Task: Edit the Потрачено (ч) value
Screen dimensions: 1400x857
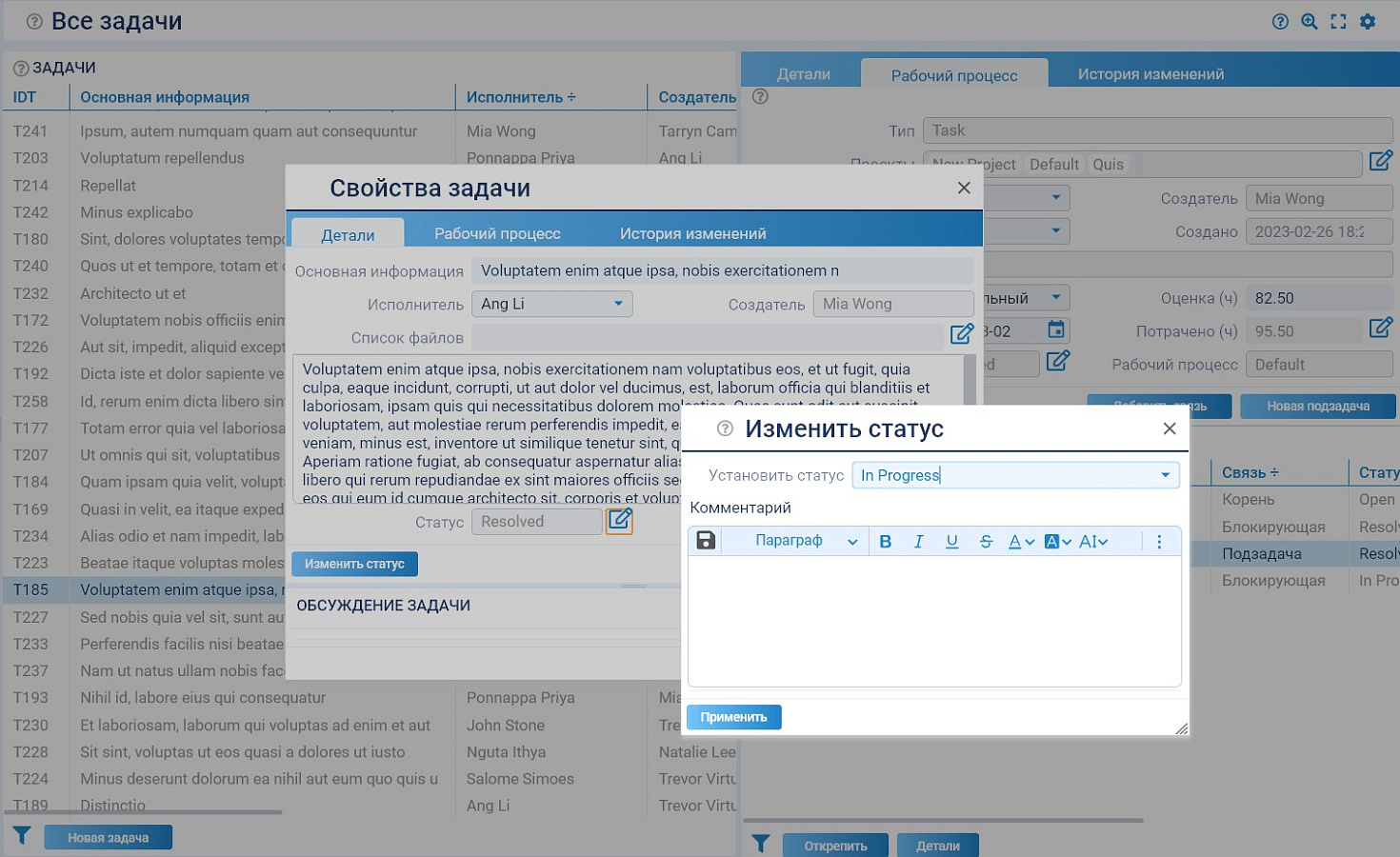Action: [1381, 329]
